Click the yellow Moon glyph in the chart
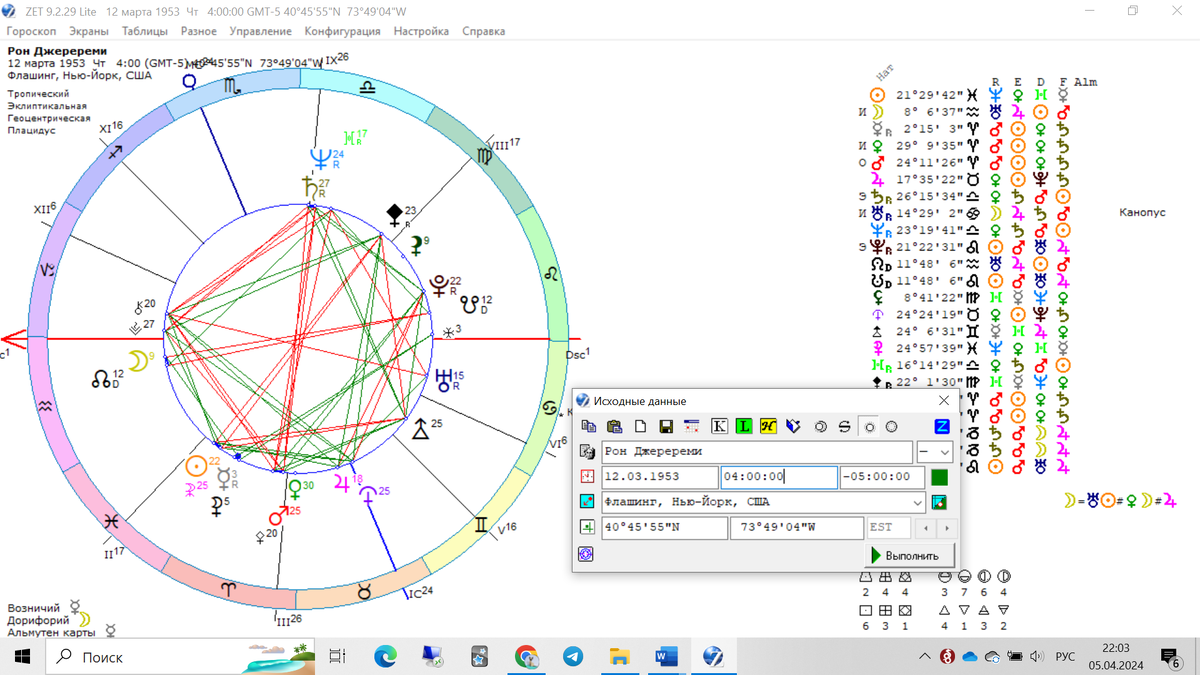The height and width of the screenshot is (675, 1200). (x=137, y=362)
